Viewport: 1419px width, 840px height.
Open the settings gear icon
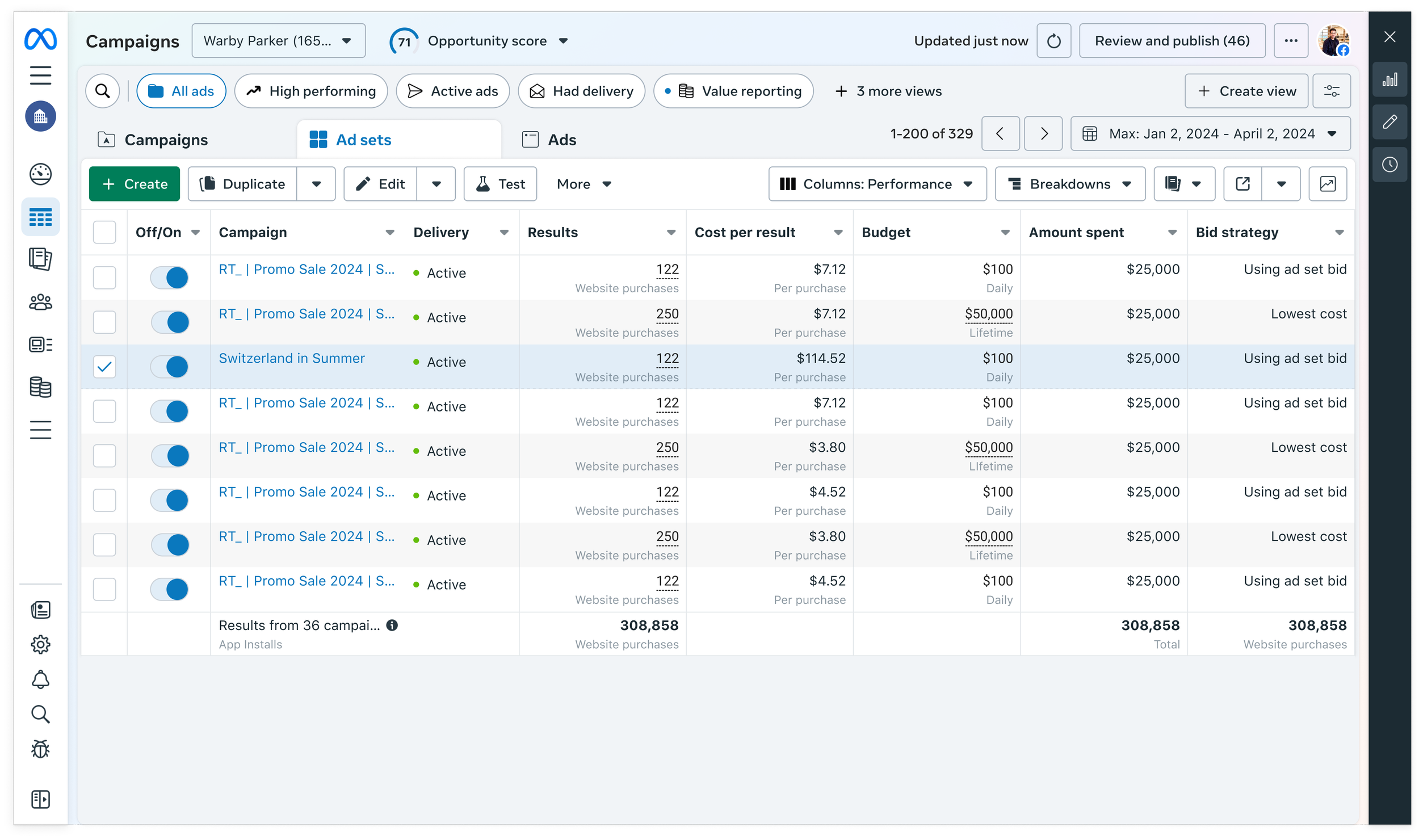[40, 645]
